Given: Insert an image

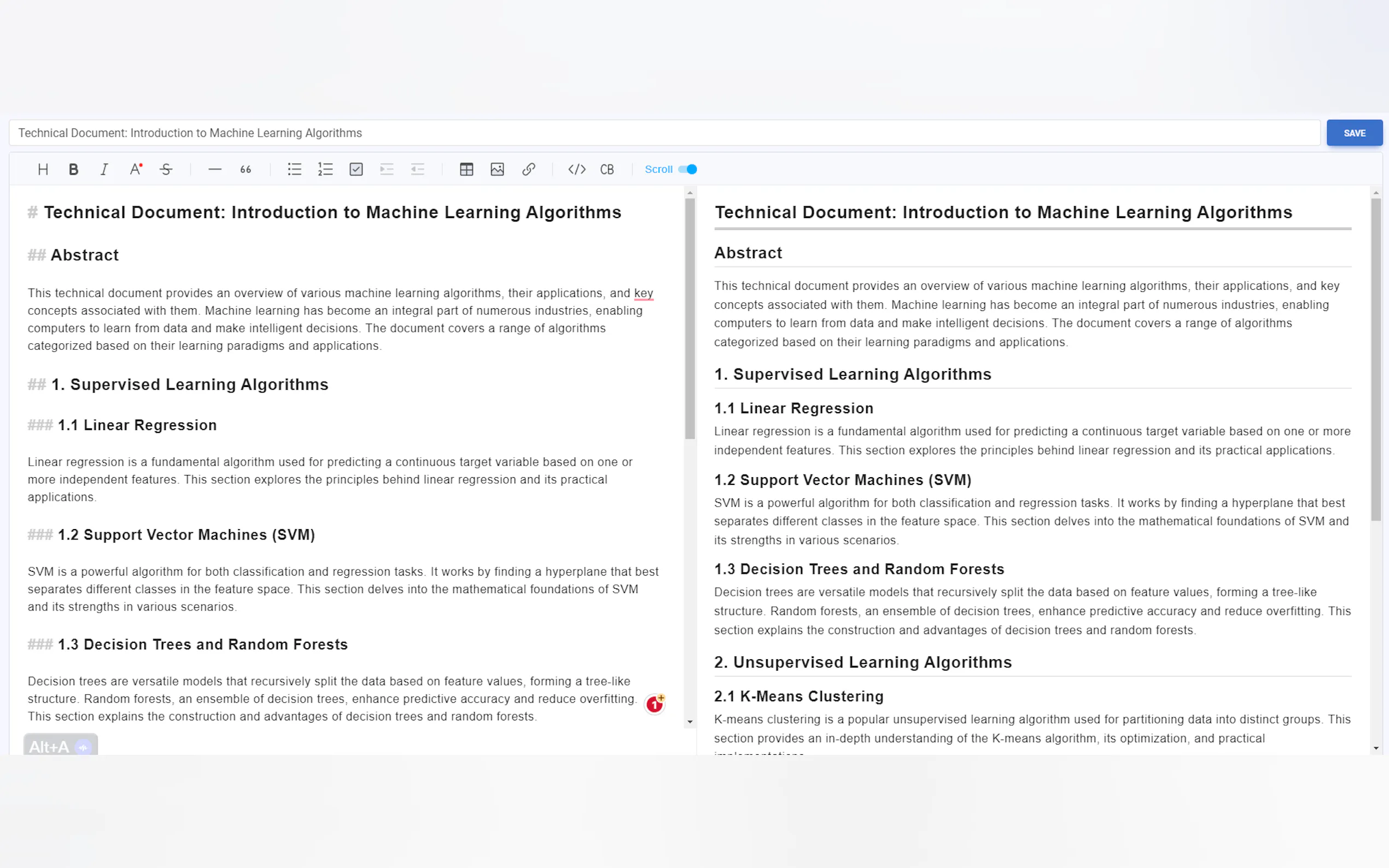Looking at the screenshot, I should 497,169.
